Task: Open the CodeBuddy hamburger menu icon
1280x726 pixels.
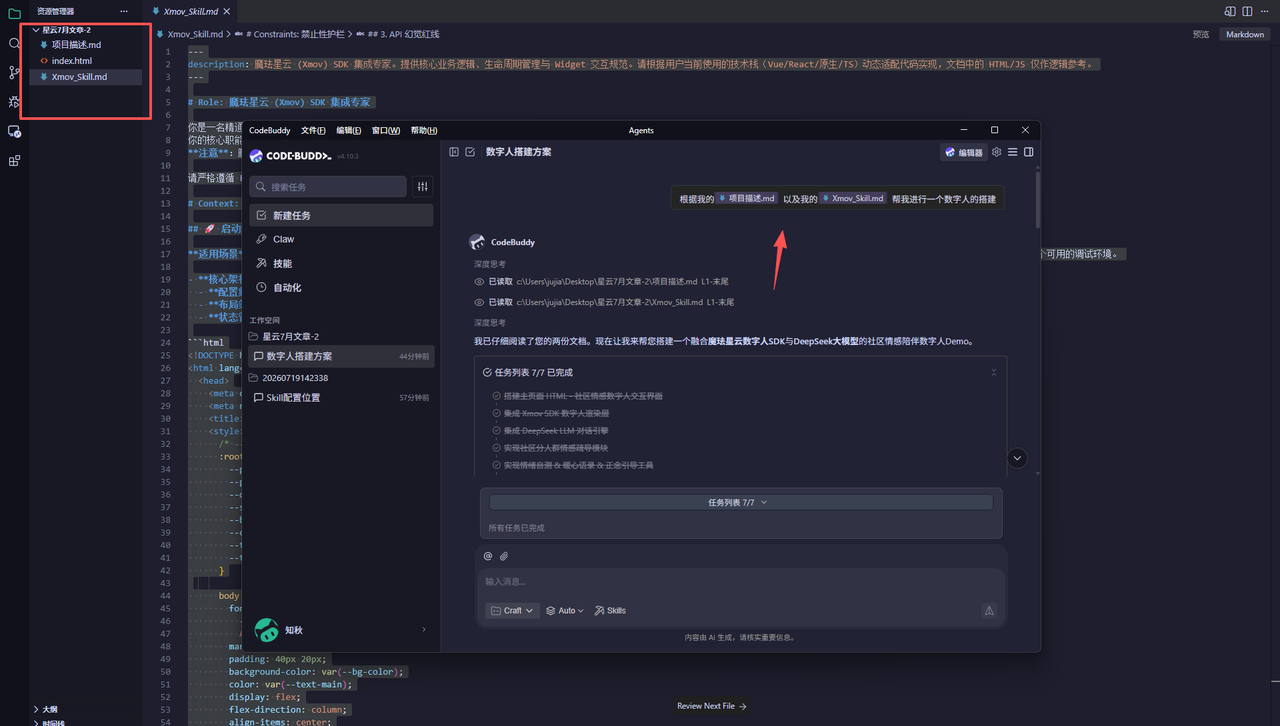Action: (x=1012, y=152)
